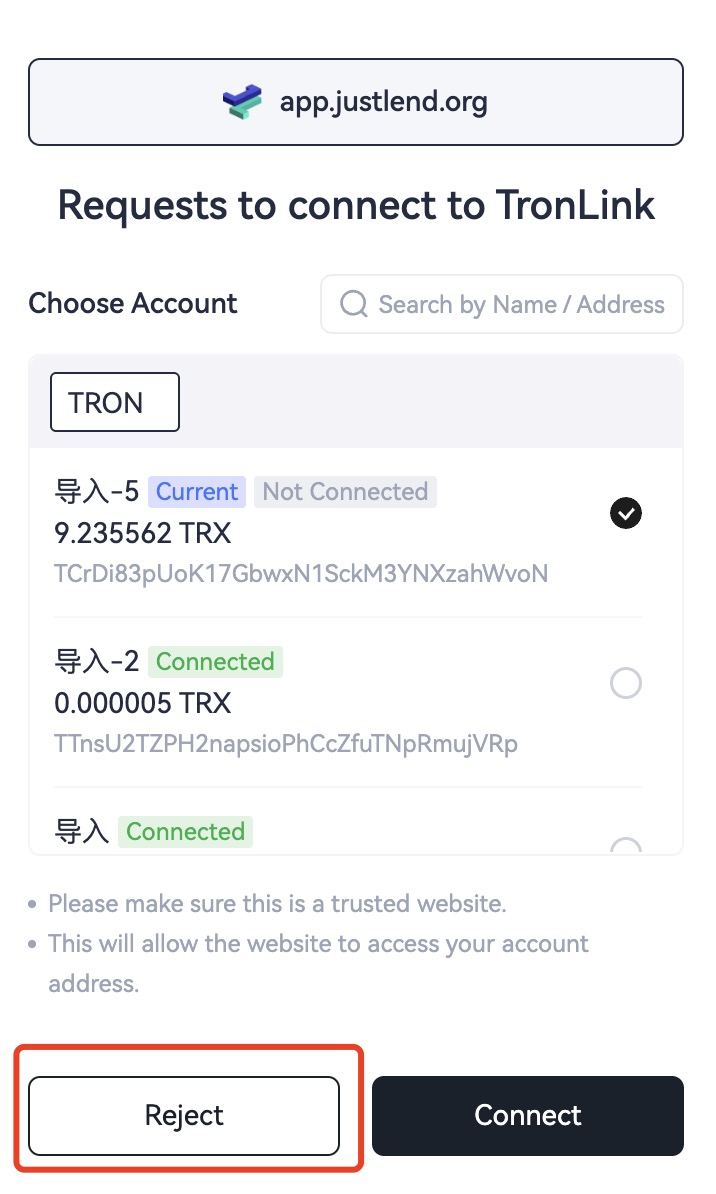Click address TTnsU2TZPH2napsioPhCcZfuTNpRmujVRp

pos(286,744)
